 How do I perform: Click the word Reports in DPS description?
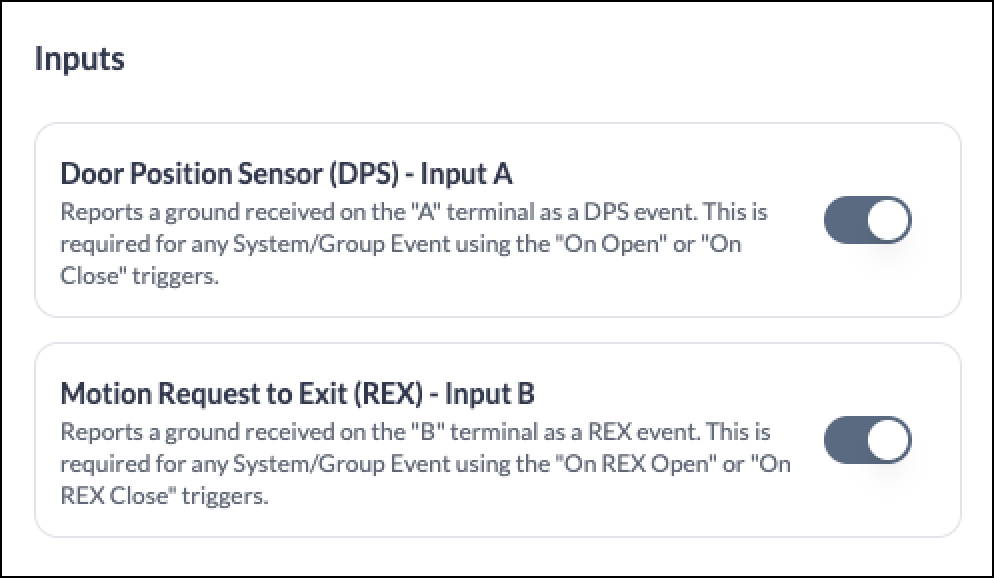pyautogui.click(x=101, y=212)
